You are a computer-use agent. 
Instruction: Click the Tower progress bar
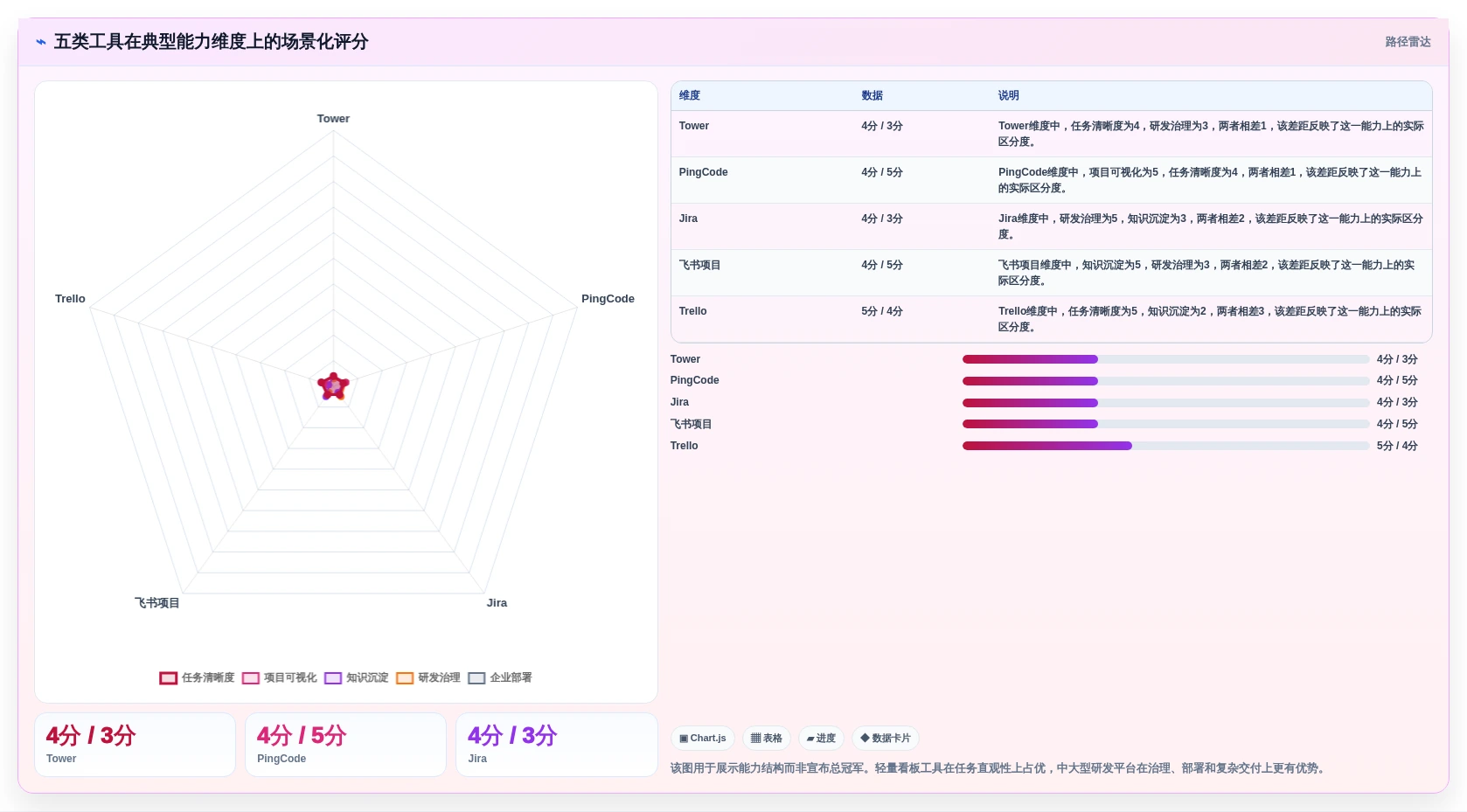(x=1165, y=359)
